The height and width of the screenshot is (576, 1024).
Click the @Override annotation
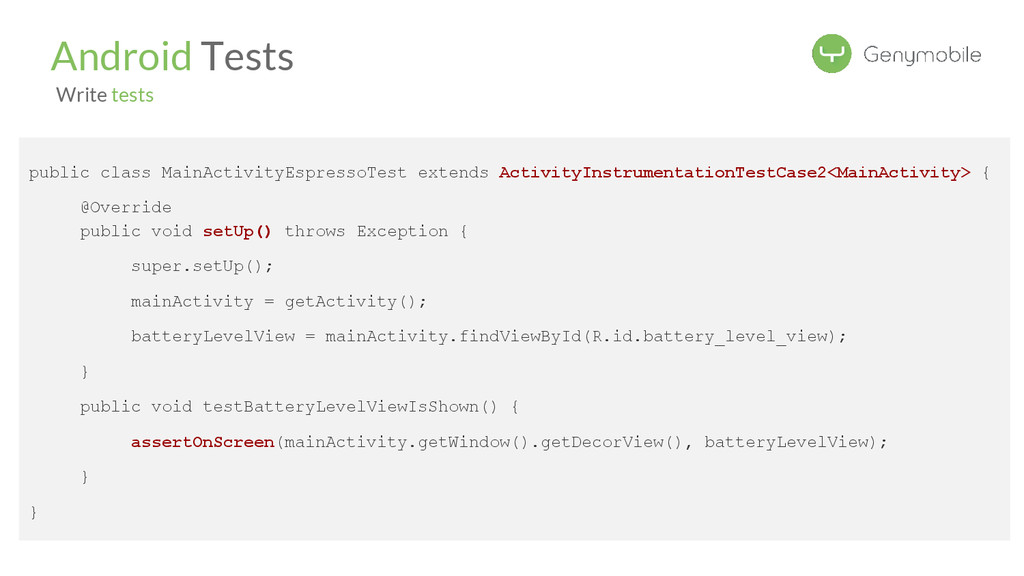[126, 207]
